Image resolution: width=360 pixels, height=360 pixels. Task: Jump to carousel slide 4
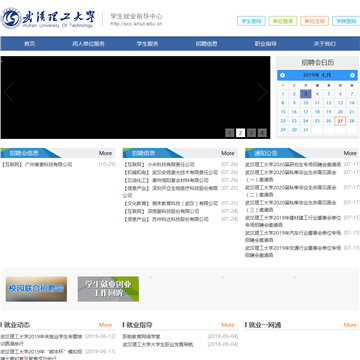pyautogui.click(x=262, y=133)
